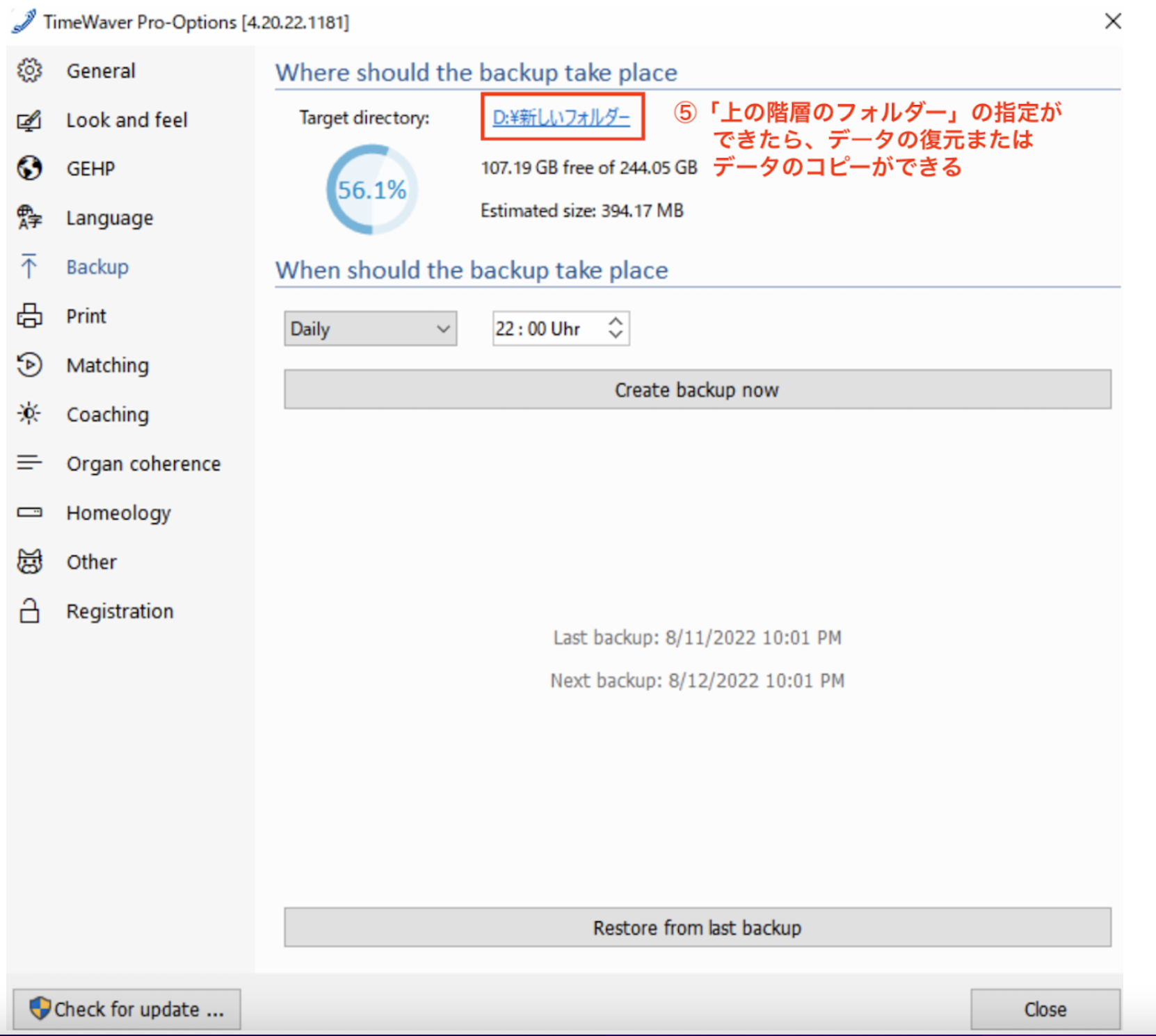Switch to Look and feel settings
The height and width of the screenshot is (1036, 1156).
pos(127,120)
